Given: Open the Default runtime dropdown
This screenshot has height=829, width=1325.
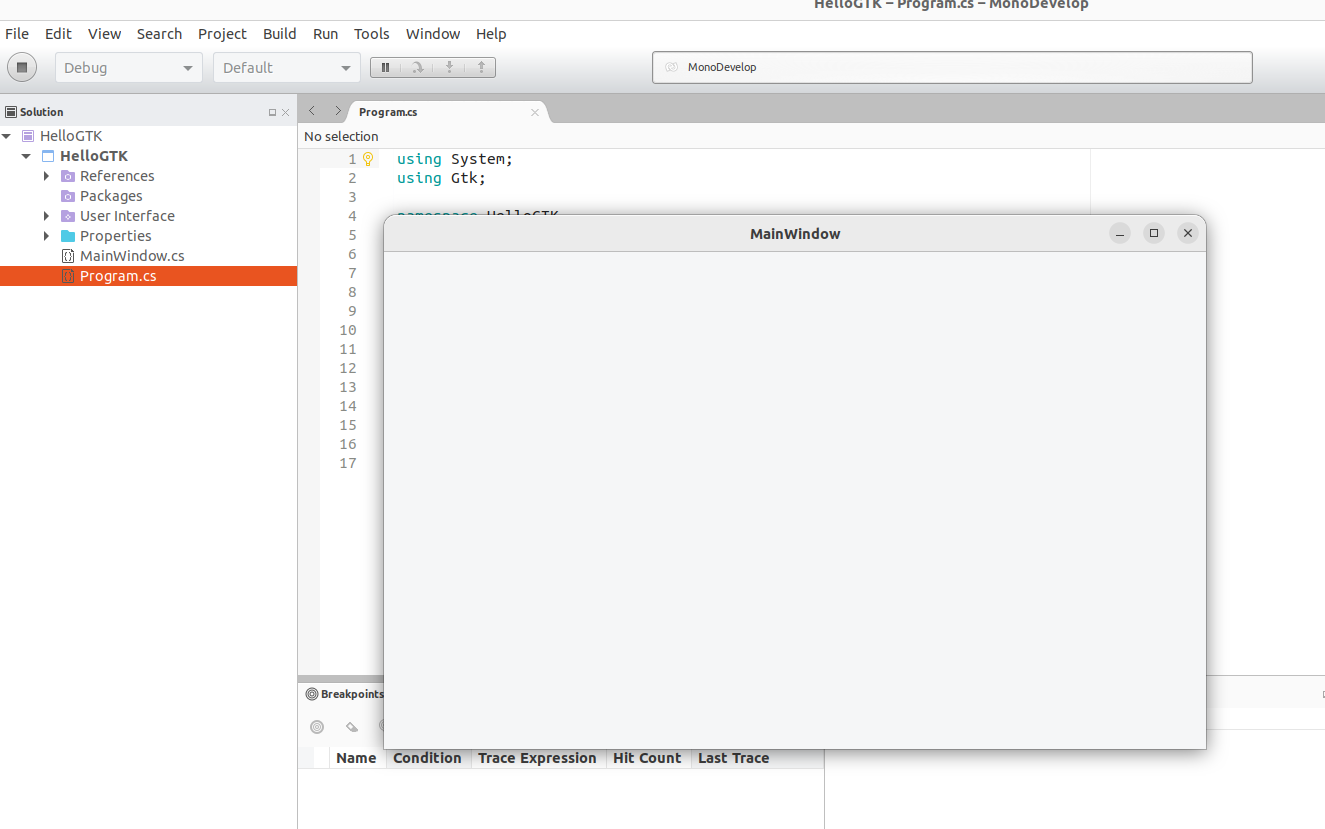Looking at the screenshot, I should [287, 67].
